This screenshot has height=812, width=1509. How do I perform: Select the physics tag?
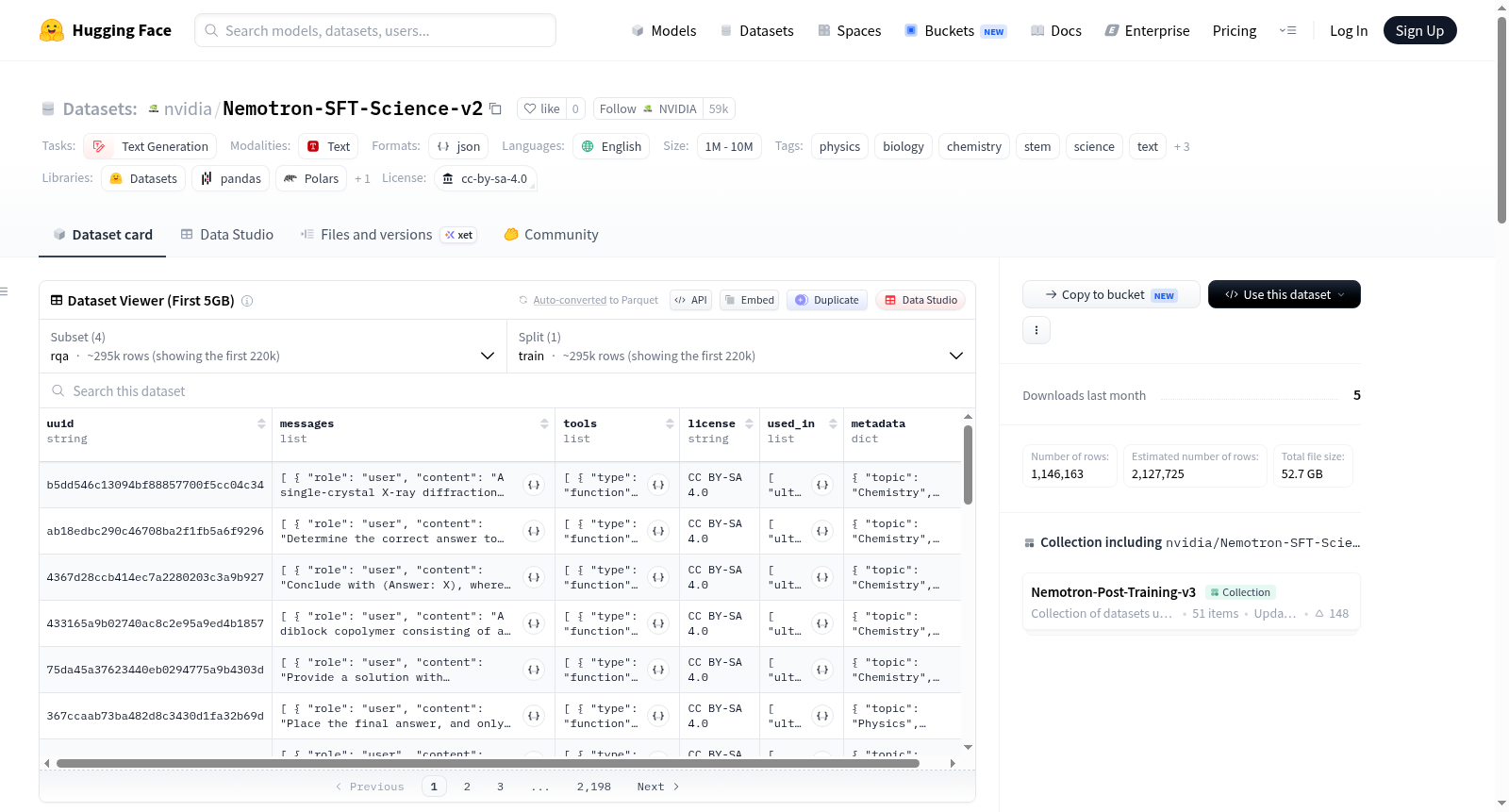(x=839, y=146)
